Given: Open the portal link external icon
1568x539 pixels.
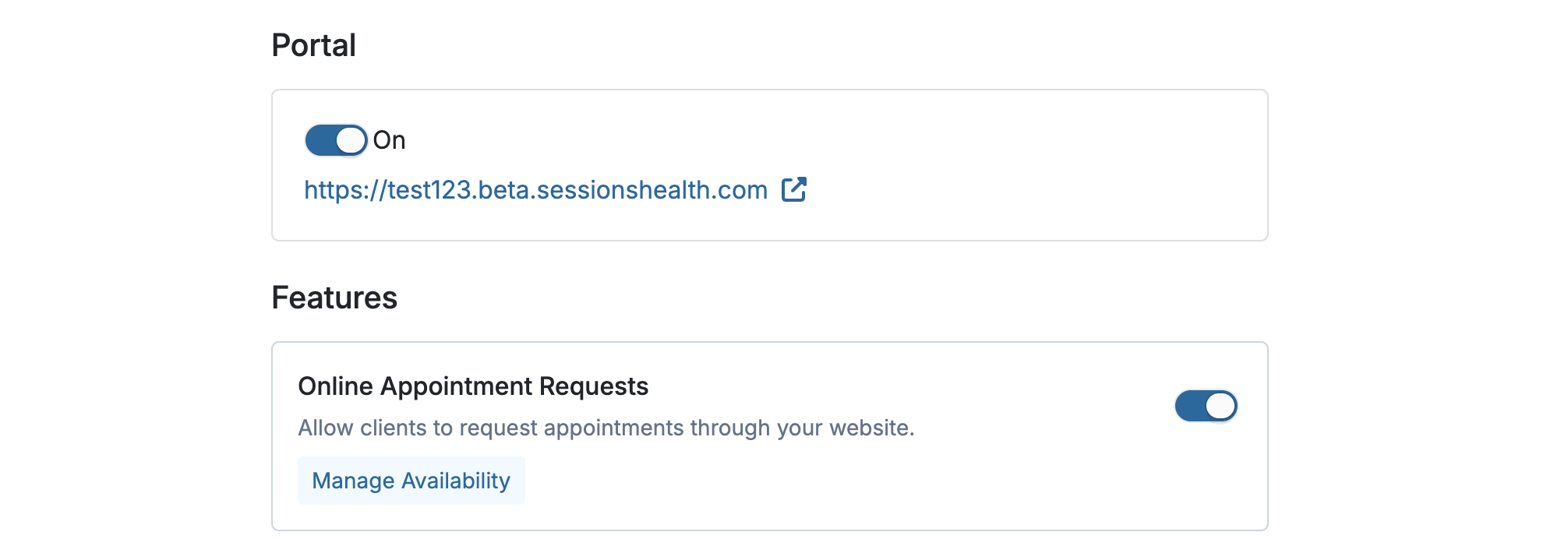Looking at the screenshot, I should coord(793,189).
